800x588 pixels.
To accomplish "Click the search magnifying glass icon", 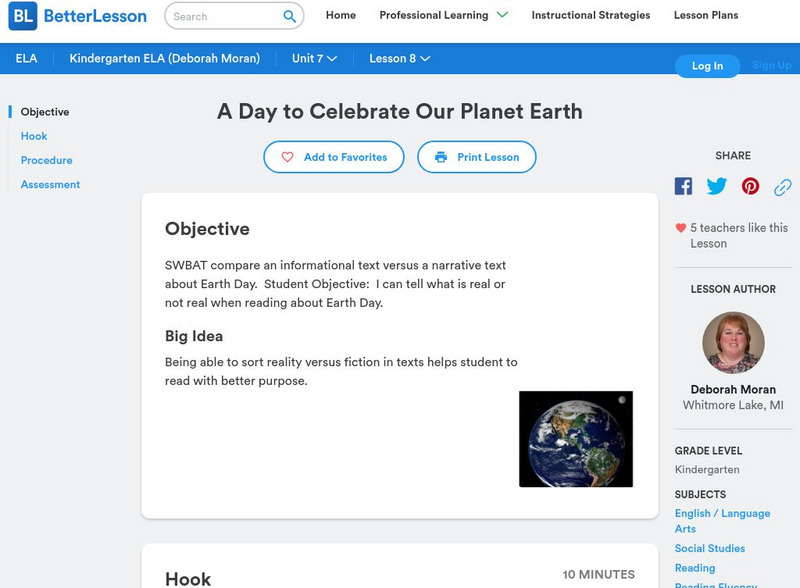I will pyautogui.click(x=289, y=16).
